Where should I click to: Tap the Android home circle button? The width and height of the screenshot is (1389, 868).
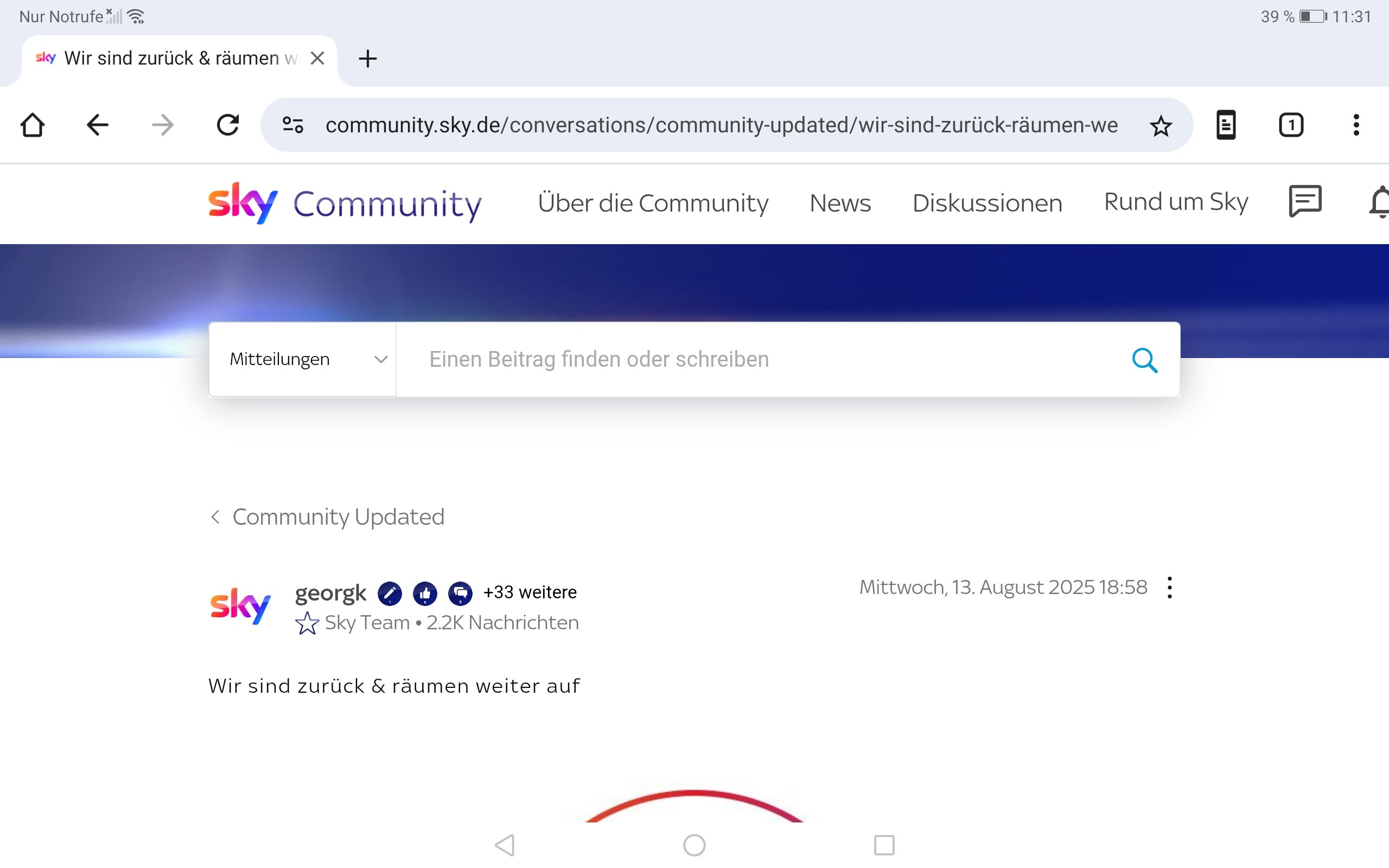coord(694,845)
